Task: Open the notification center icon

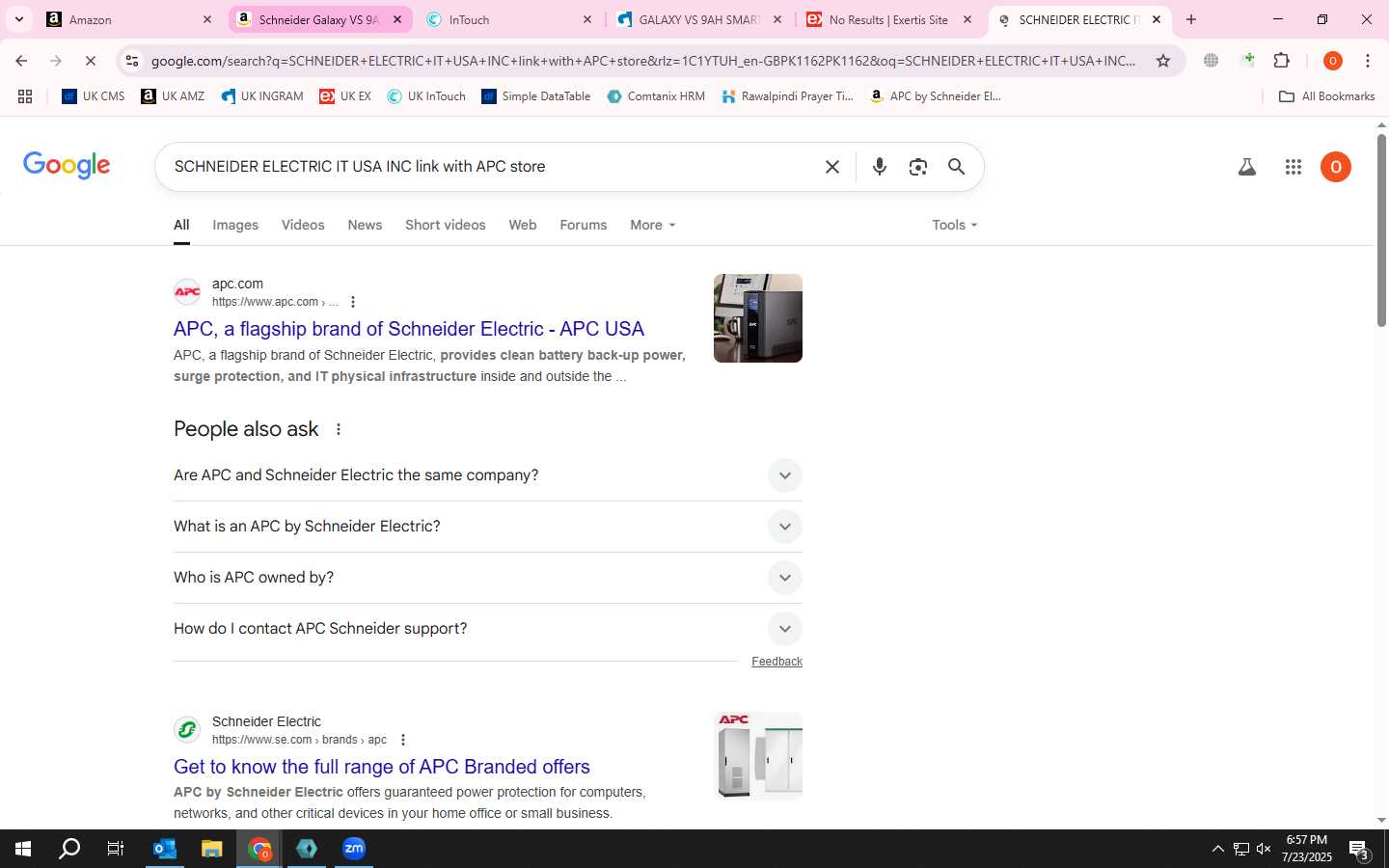Action: tap(1359, 850)
